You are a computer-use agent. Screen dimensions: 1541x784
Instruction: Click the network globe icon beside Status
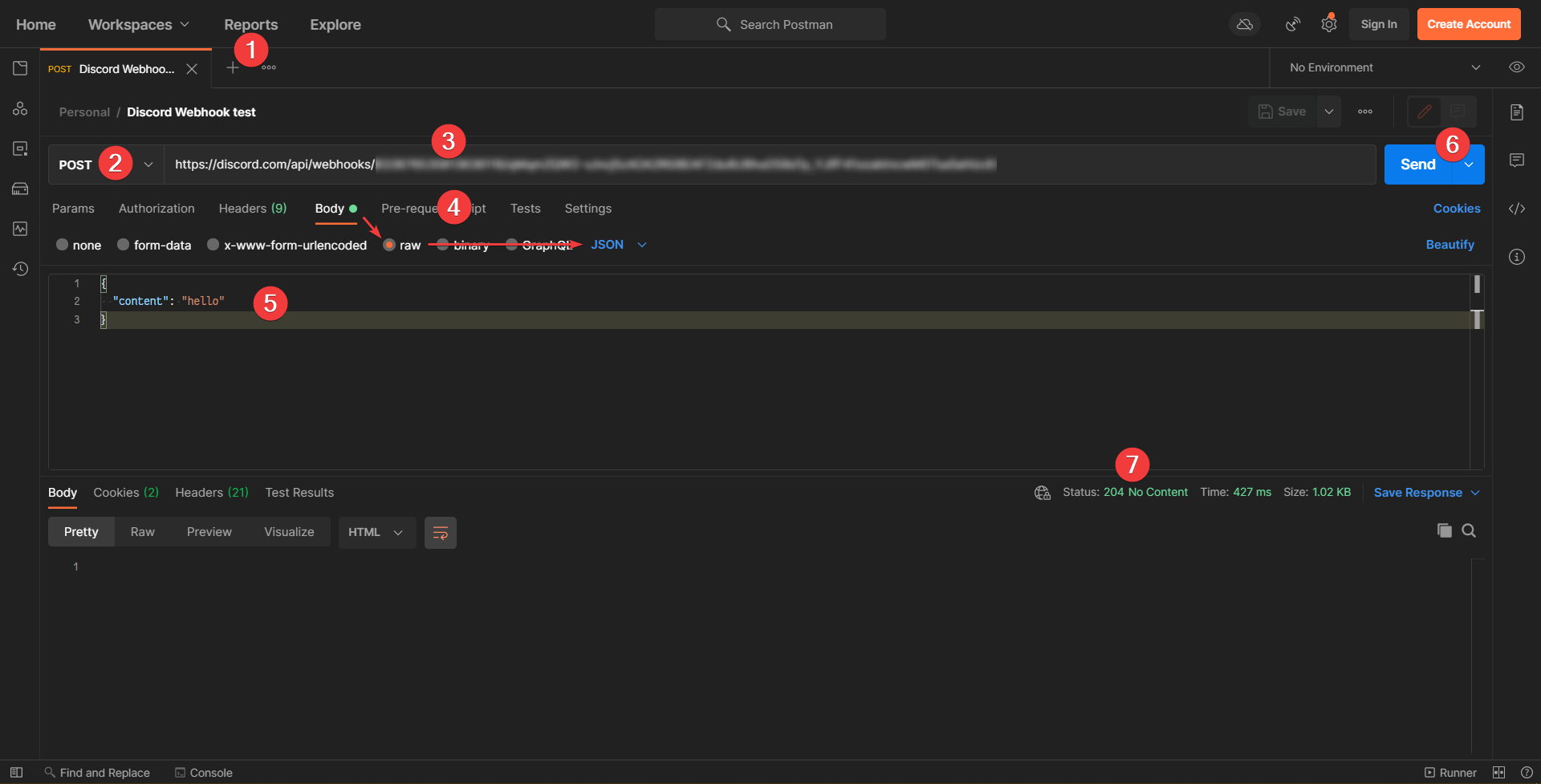[x=1043, y=493]
